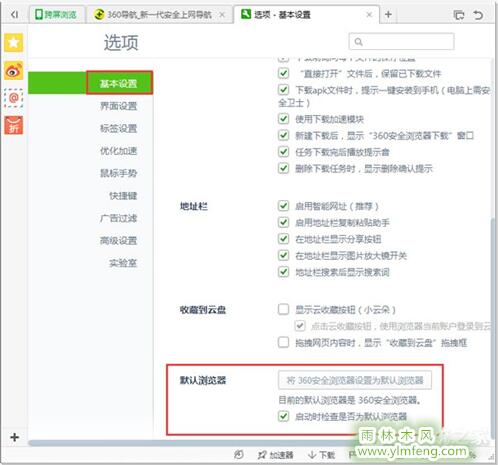498x465 pixels.
Task: Click 将360安全浏览器设置为默认浏览器 button
Action: [355, 380]
